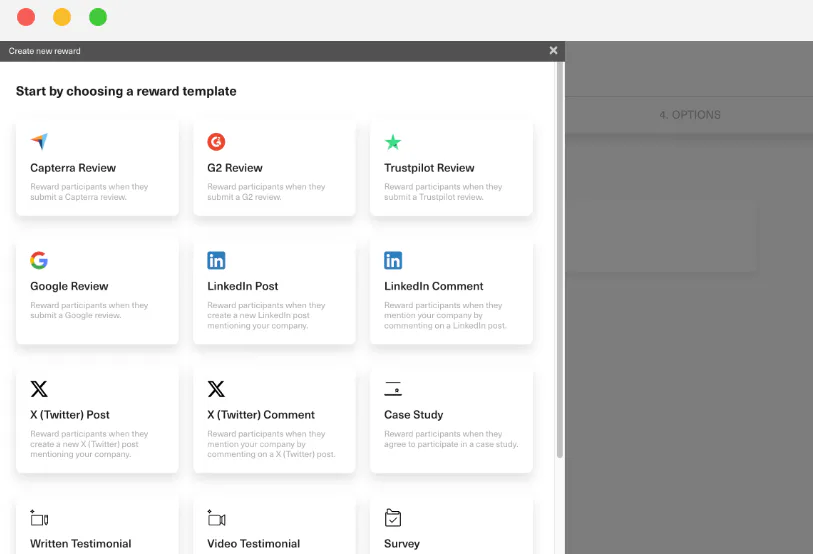Click the Google Review description text

coord(89,310)
